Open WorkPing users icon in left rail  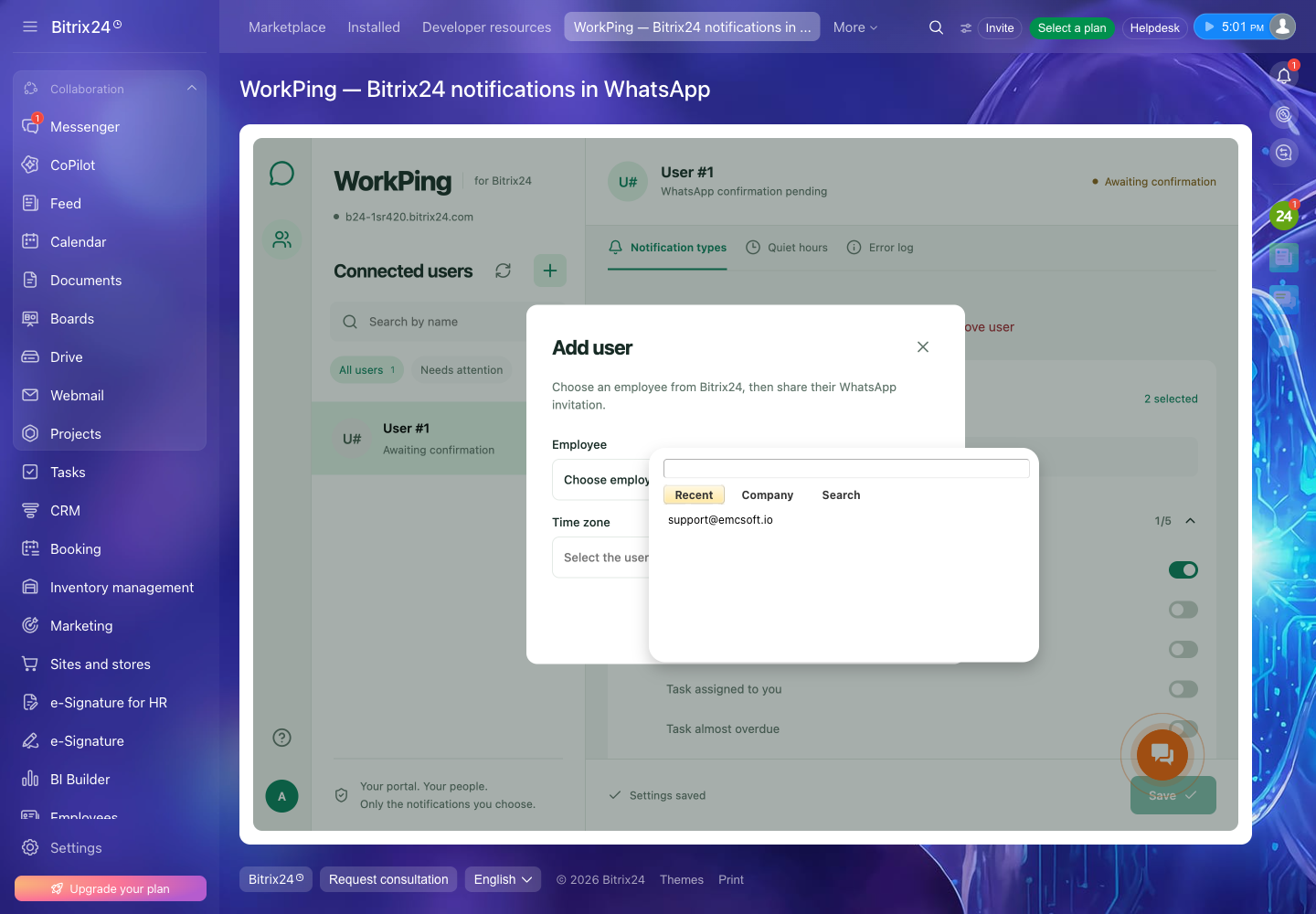(x=281, y=239)
